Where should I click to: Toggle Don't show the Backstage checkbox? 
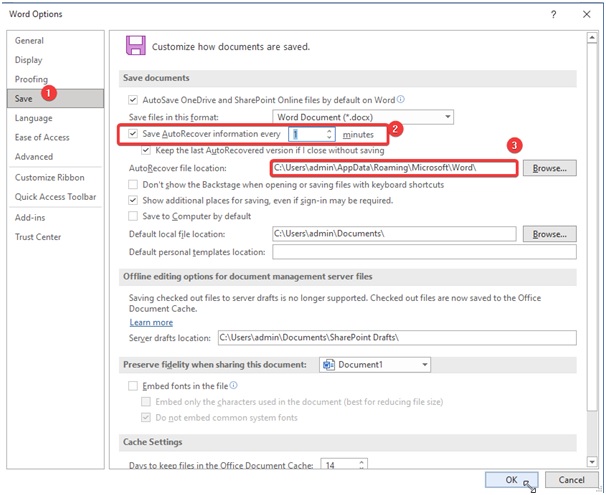tap(134, 185)
